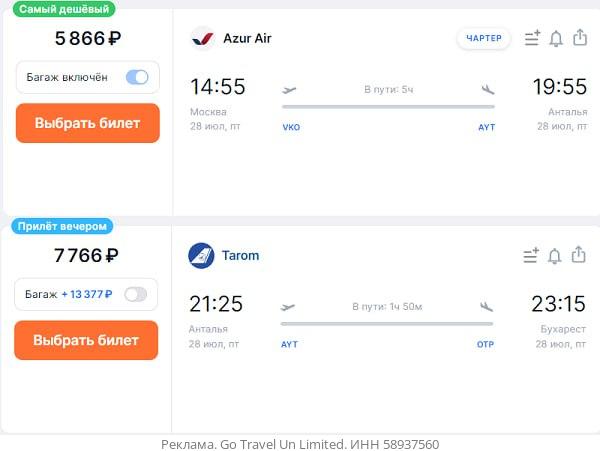Share the Azur Air flight ticket
The height and width of the screenshot is (451, 600).
click(x=579, y=38)
